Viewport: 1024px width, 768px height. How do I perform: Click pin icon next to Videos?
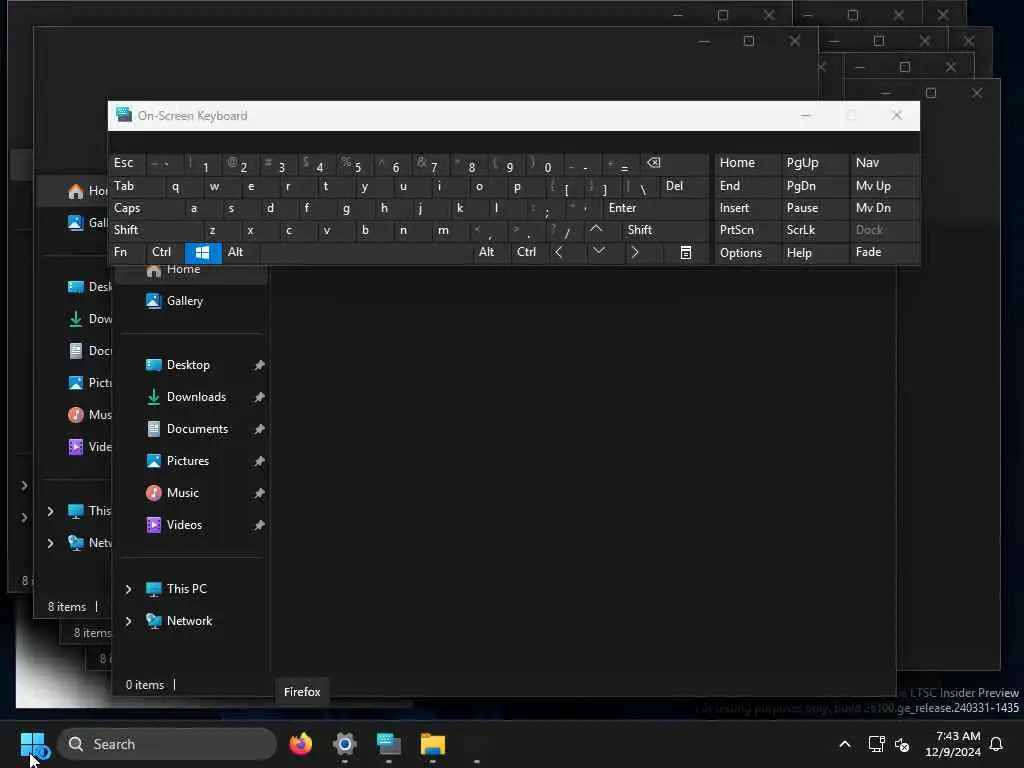[259, 525]
